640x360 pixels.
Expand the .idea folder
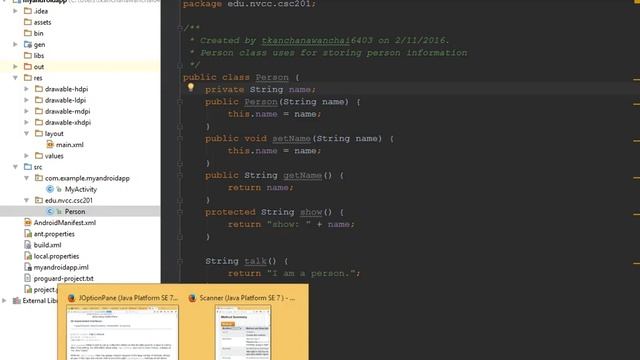16,11
